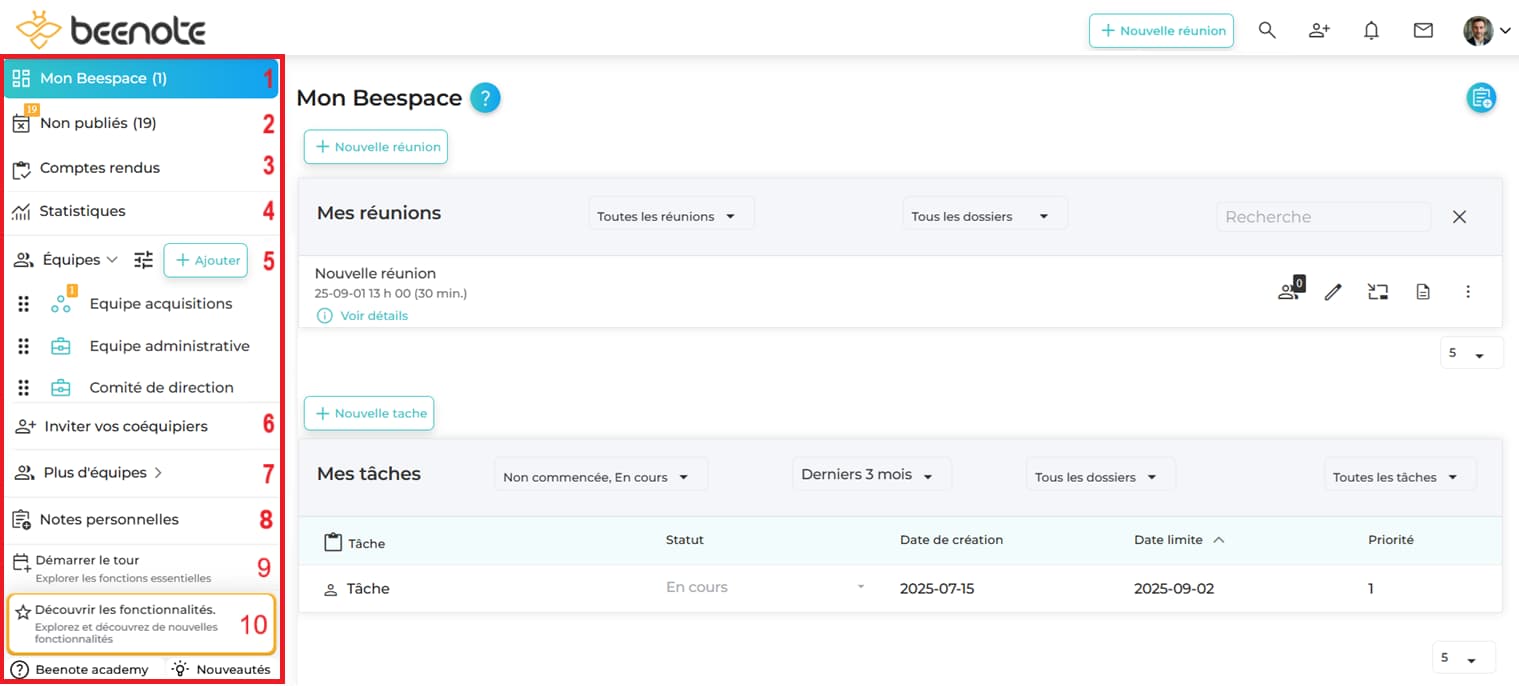Click the transfer icon on Nouvelle réunion

(1378, 292)
